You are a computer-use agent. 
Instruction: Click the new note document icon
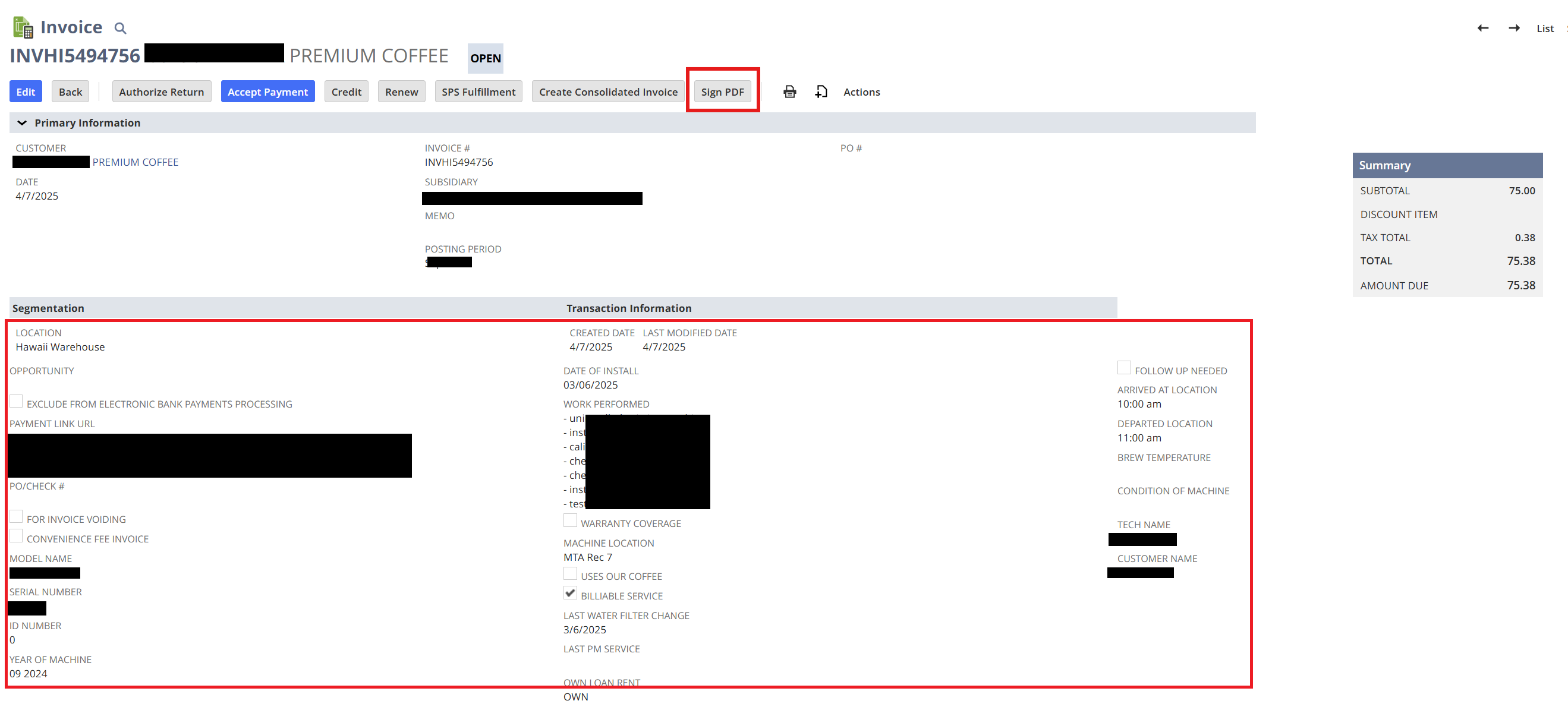[x=821, y=92]
